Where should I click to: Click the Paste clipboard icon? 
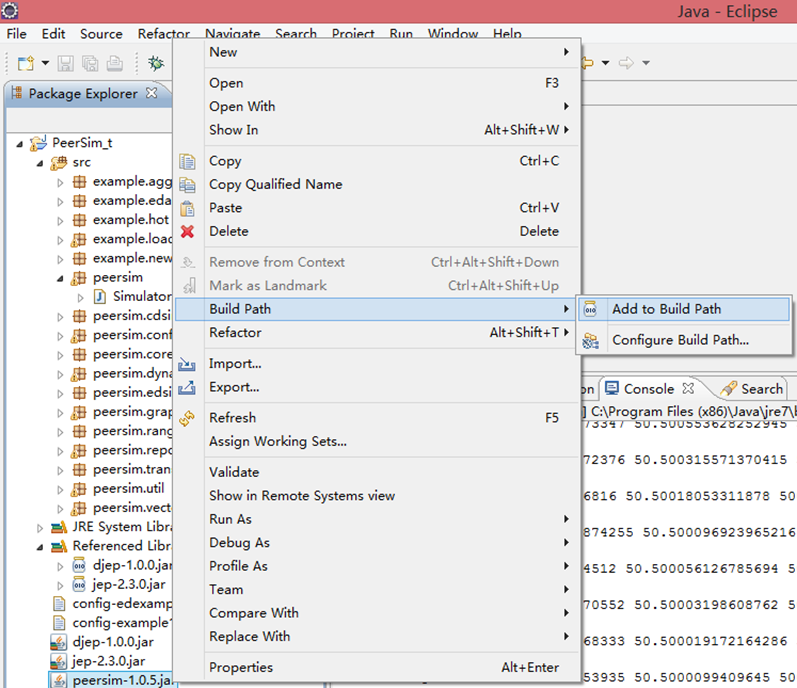click(x=187, y=208)
